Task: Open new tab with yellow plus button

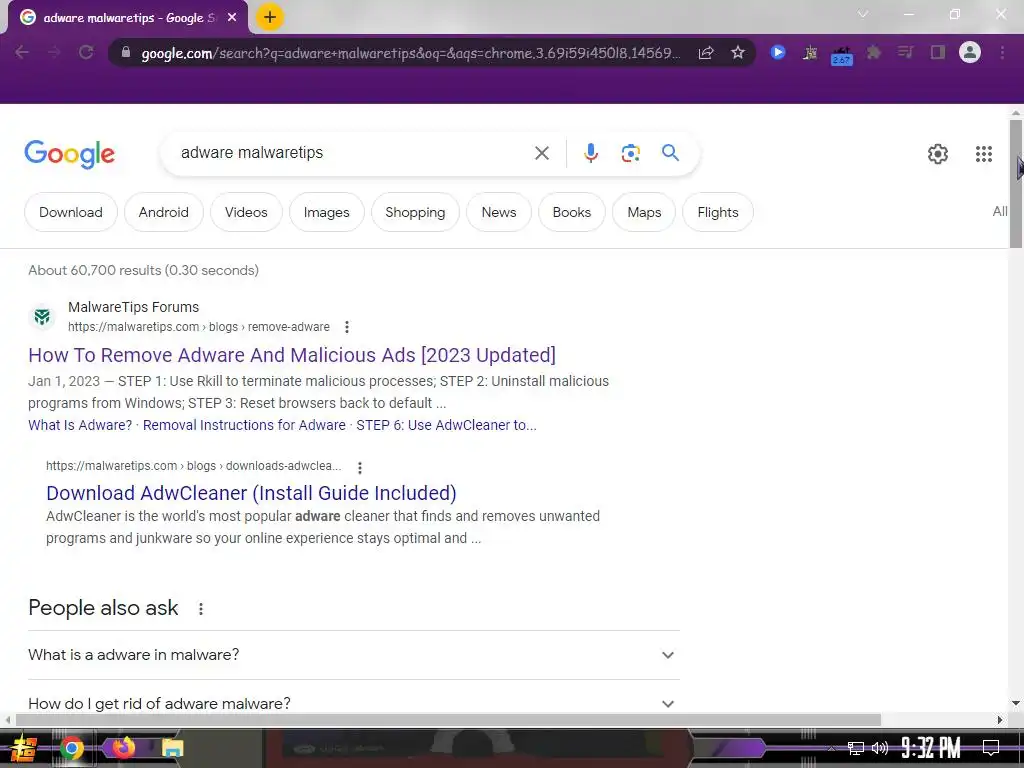Action: [270, 17]
